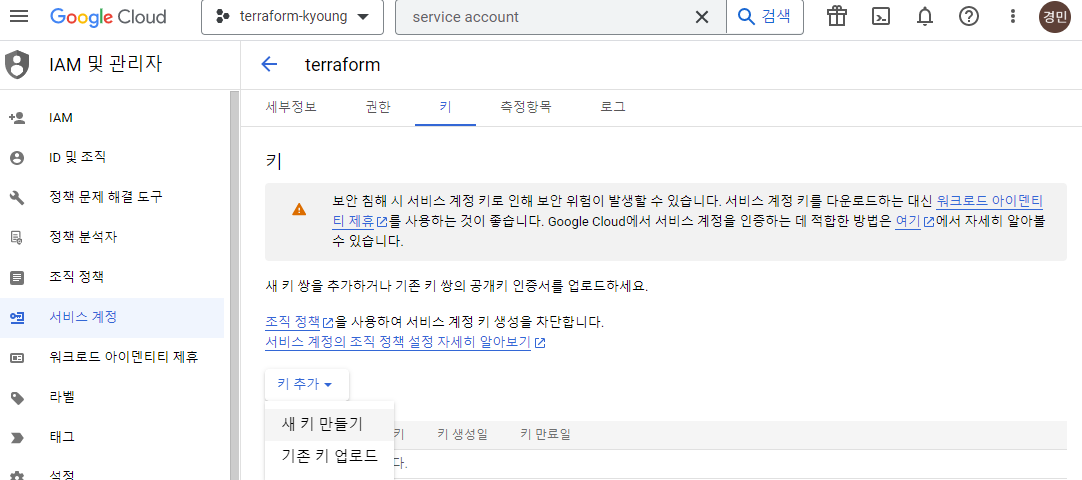1082x480 pixels.
Task: Open the hamburger navigation menu
Action: tap(19, 17)
